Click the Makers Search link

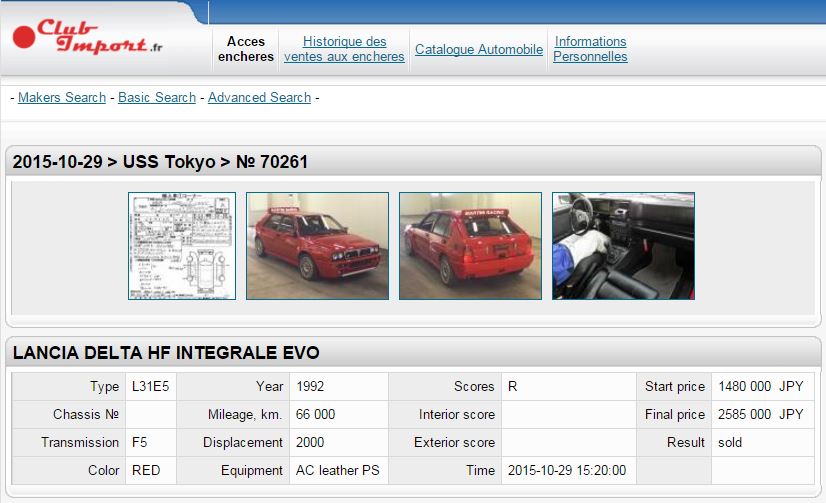[62, 97]
